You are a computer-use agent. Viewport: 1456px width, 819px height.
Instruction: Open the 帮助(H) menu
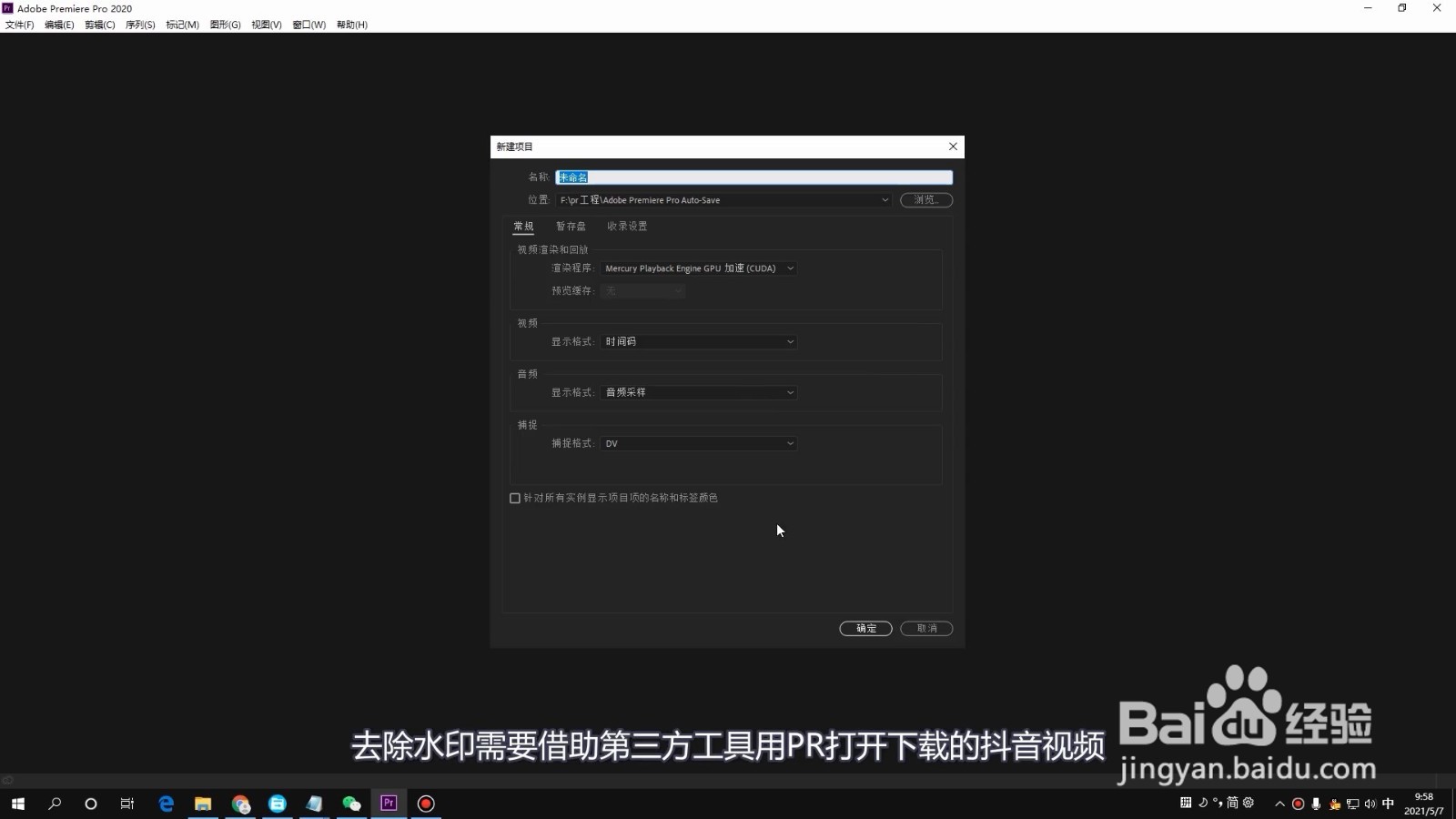351,25
